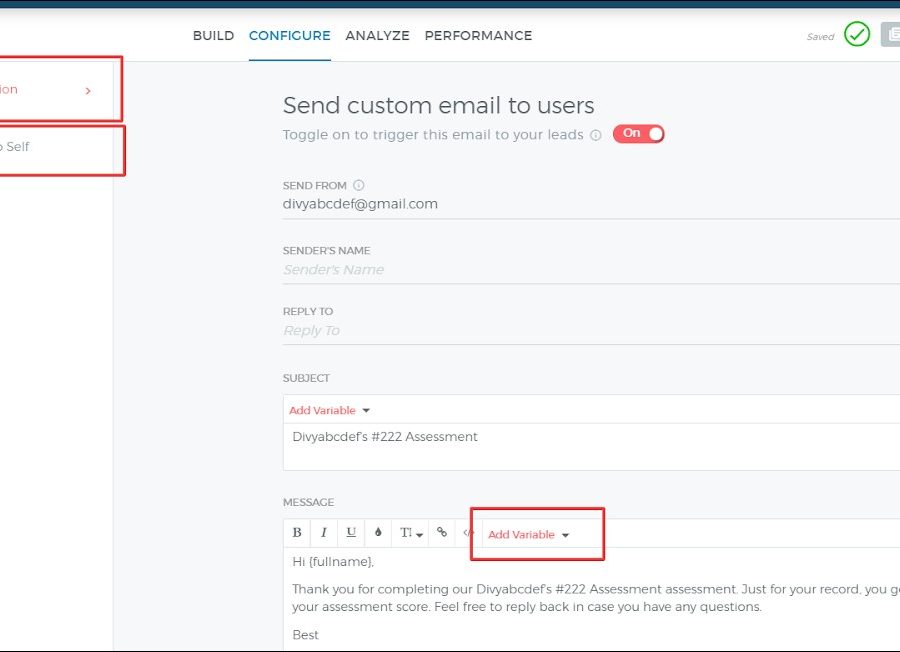The width and height of the screenshot is (900, 652).
Task: Insert link using the chain icon
Action: pyautogui.click(x=442, y=533)
